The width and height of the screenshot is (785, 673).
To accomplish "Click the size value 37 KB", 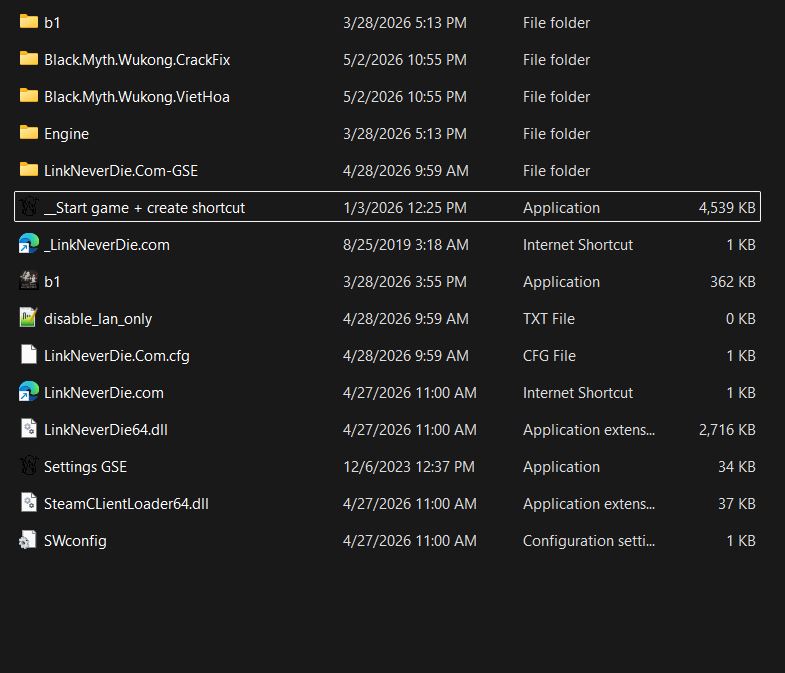I will point(737,504).
